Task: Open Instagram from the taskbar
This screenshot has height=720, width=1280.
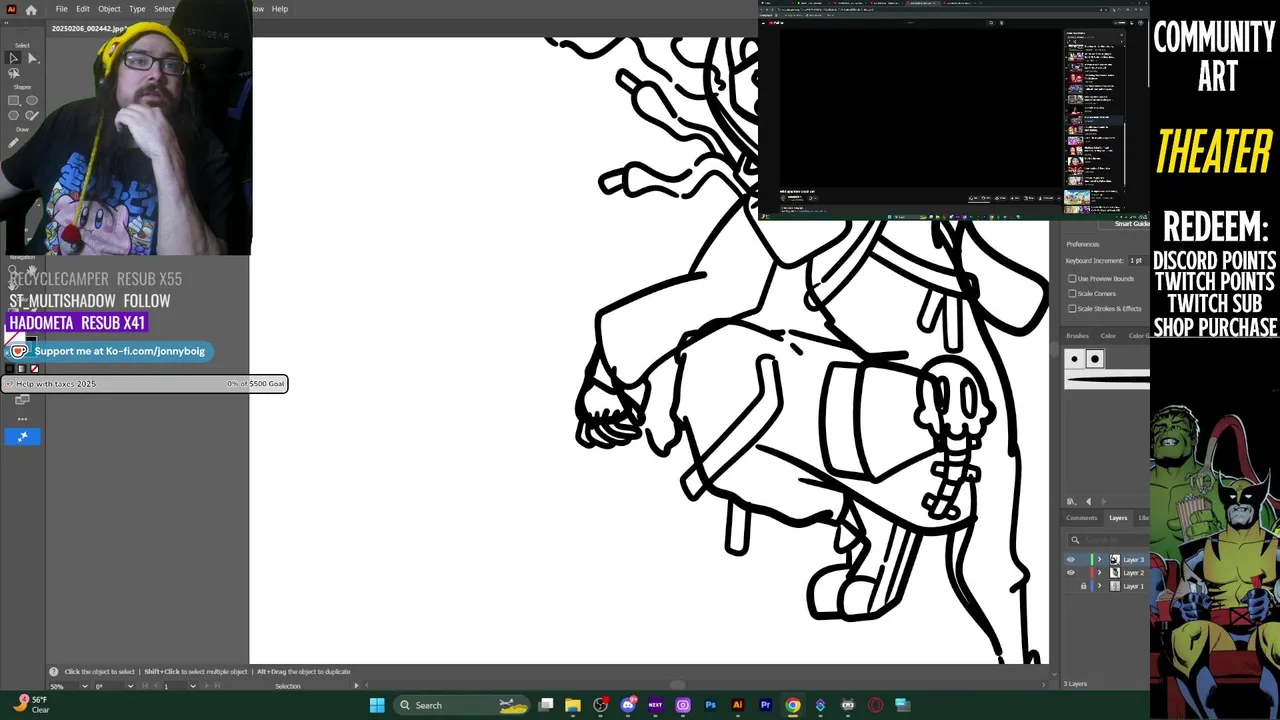Action: (683, 705)
